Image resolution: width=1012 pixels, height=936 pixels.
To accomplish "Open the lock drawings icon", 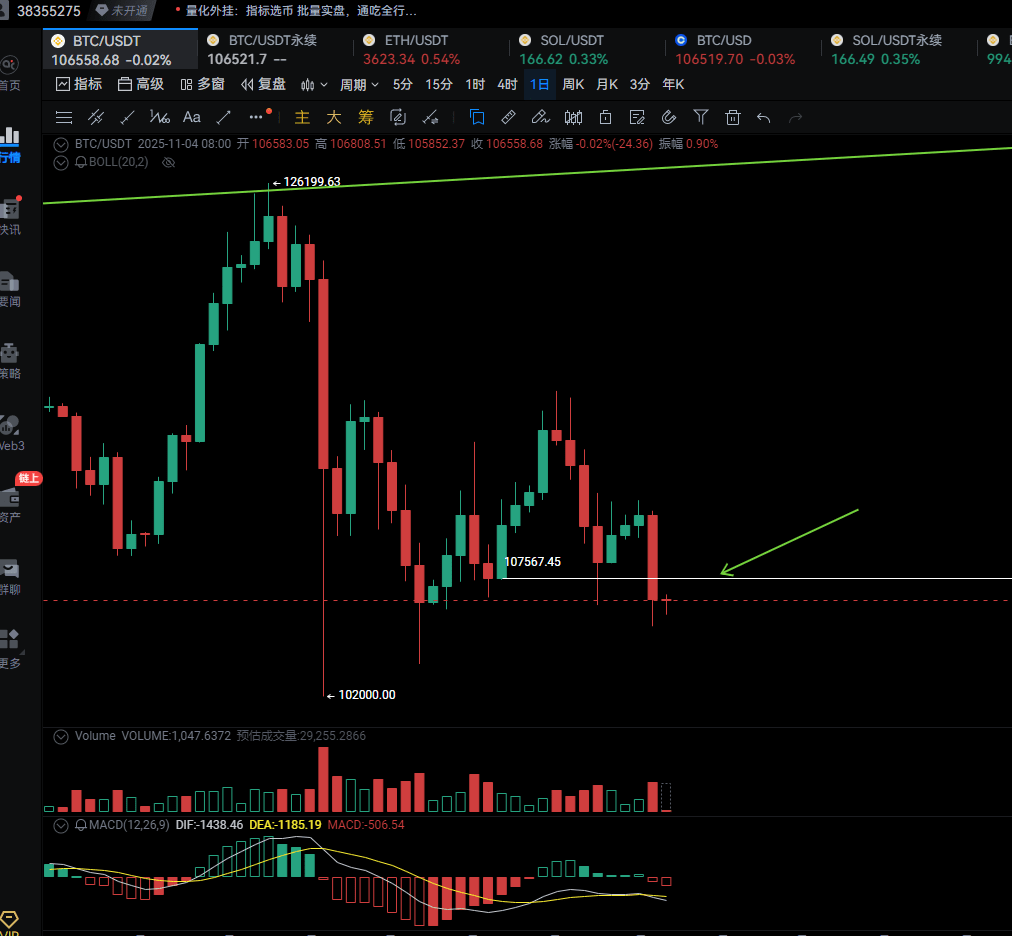I will tap(606, 117).
